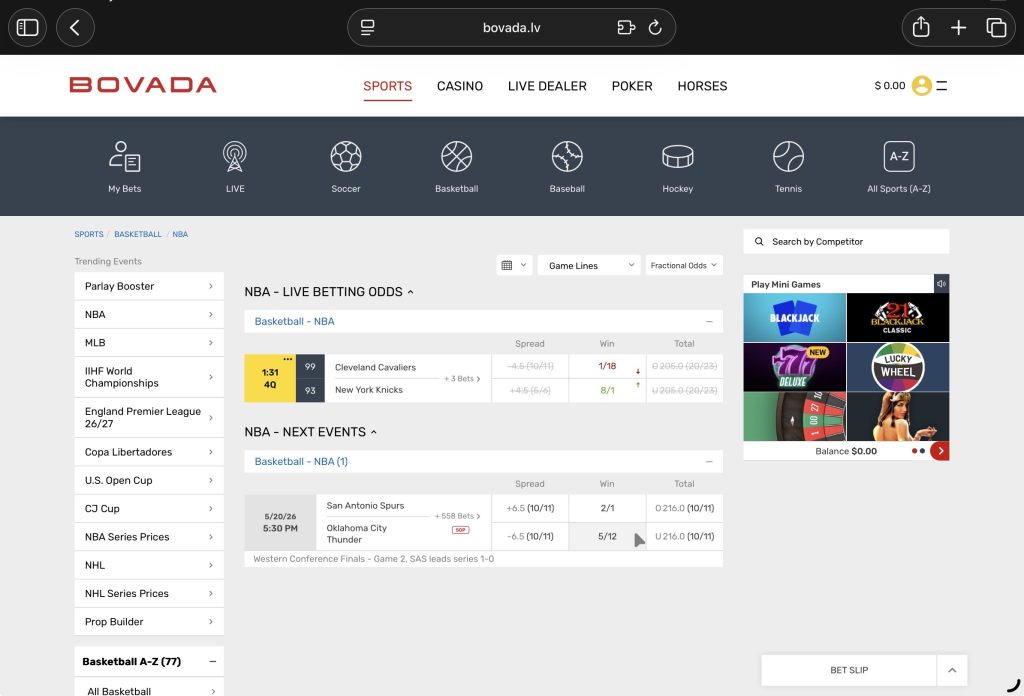Viewport: 1024px width, 696px height.
Task: Open the BET SLIP button
Action: click(849, 670)
